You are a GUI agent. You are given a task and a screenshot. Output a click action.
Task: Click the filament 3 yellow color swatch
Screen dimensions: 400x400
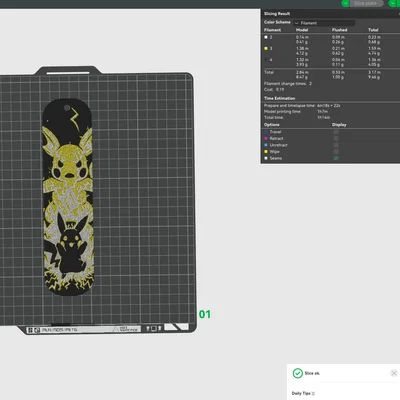pos(266,49)
